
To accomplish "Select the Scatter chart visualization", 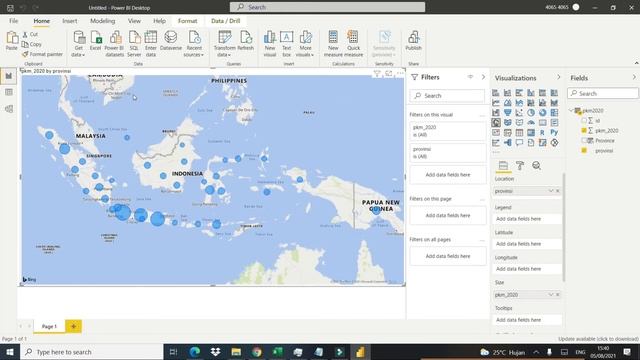I will coord(519,113).
